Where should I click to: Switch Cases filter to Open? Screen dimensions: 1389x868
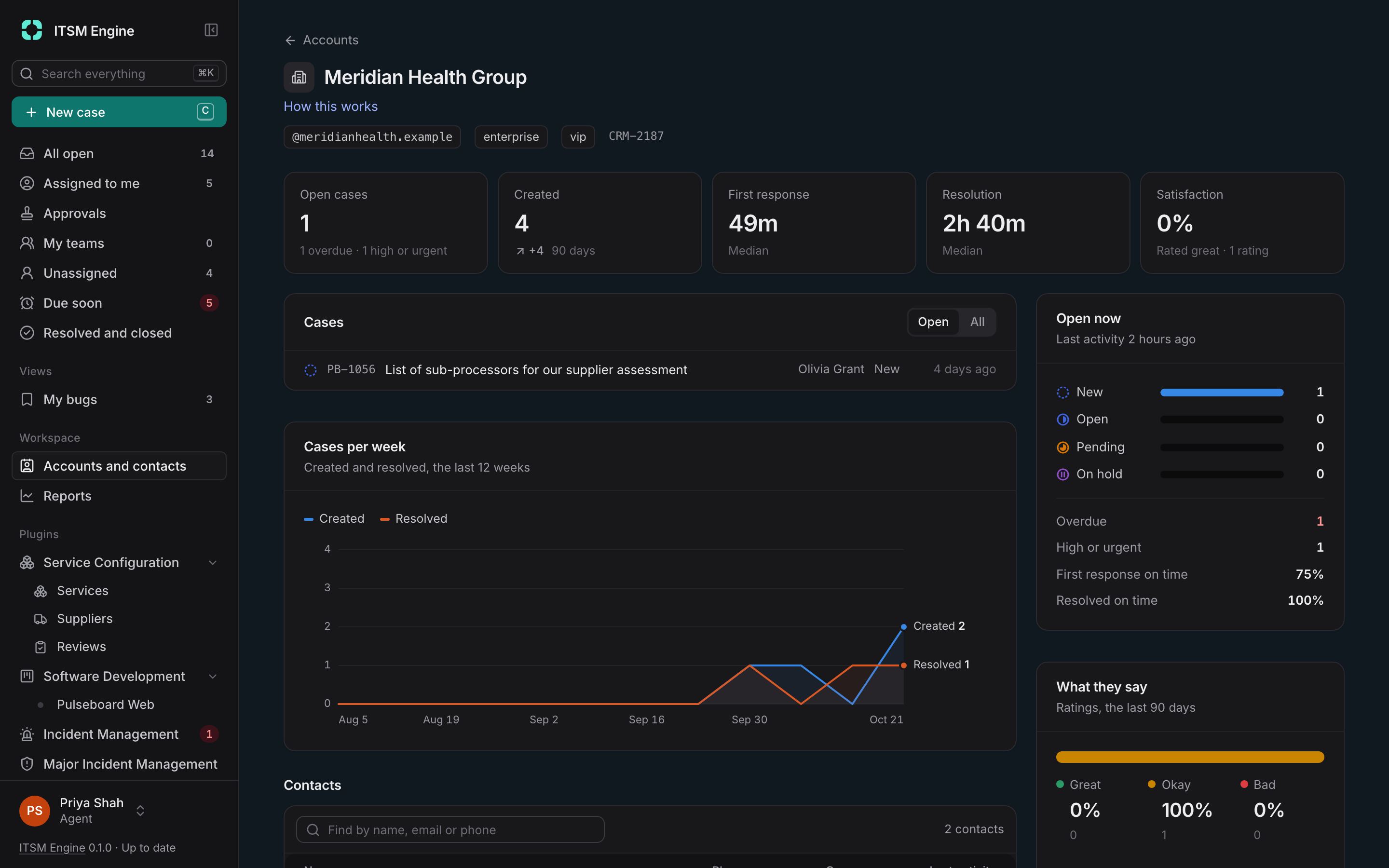tap(933, 322)
